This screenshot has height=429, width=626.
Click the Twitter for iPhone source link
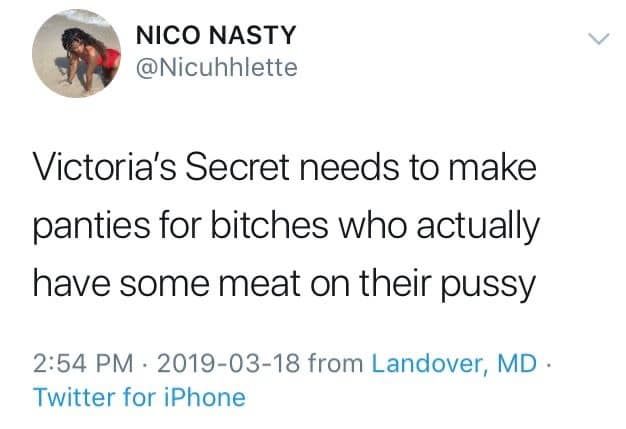coord(139,396)
